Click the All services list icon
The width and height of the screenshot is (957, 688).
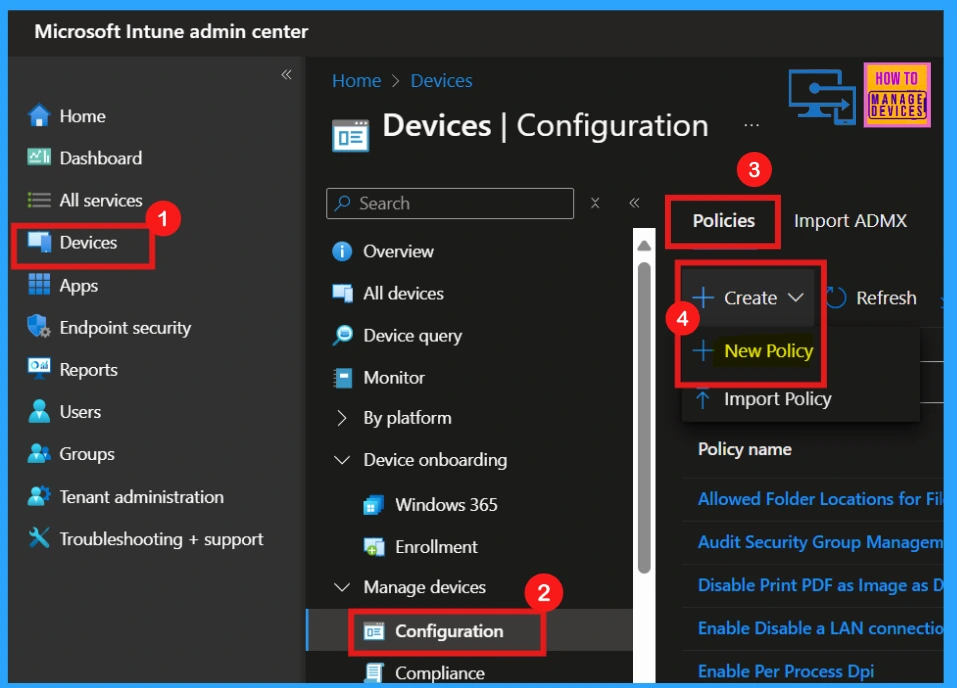point(39,200)
